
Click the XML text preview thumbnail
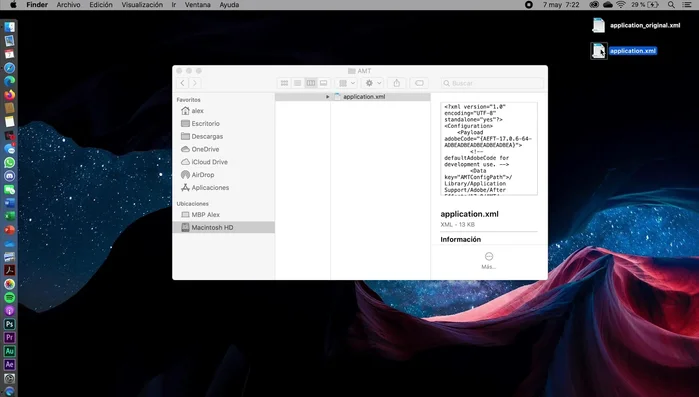(489, 148)
